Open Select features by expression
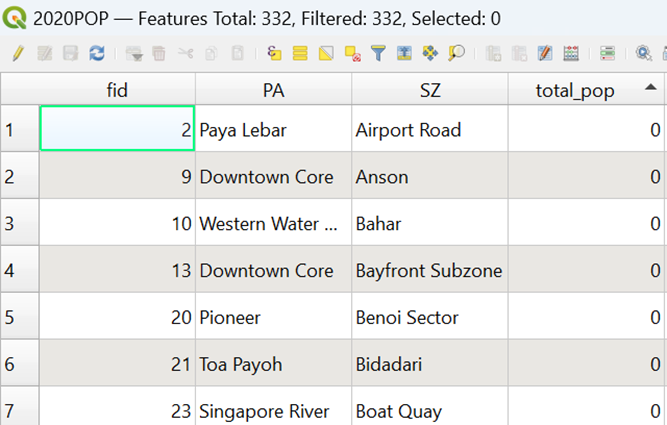 tap(274, 53)
